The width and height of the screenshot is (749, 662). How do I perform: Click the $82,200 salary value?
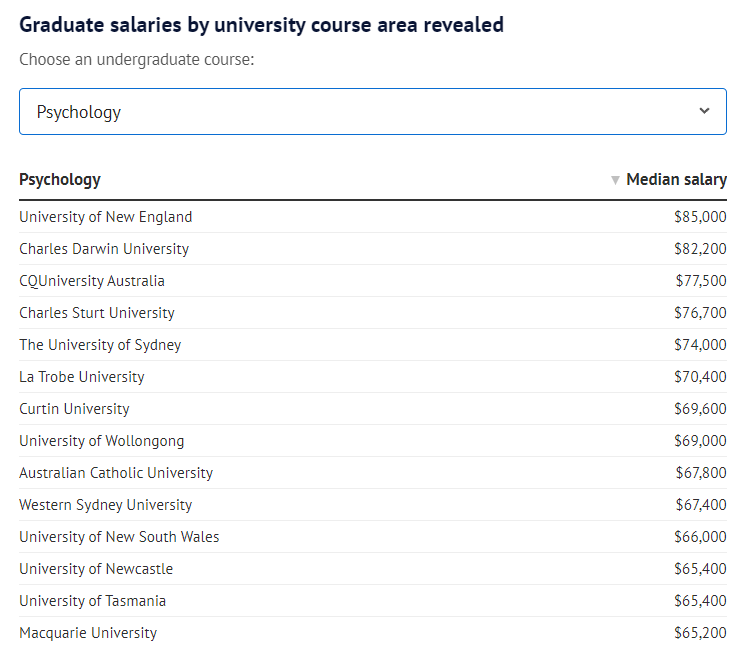[700, 249]
